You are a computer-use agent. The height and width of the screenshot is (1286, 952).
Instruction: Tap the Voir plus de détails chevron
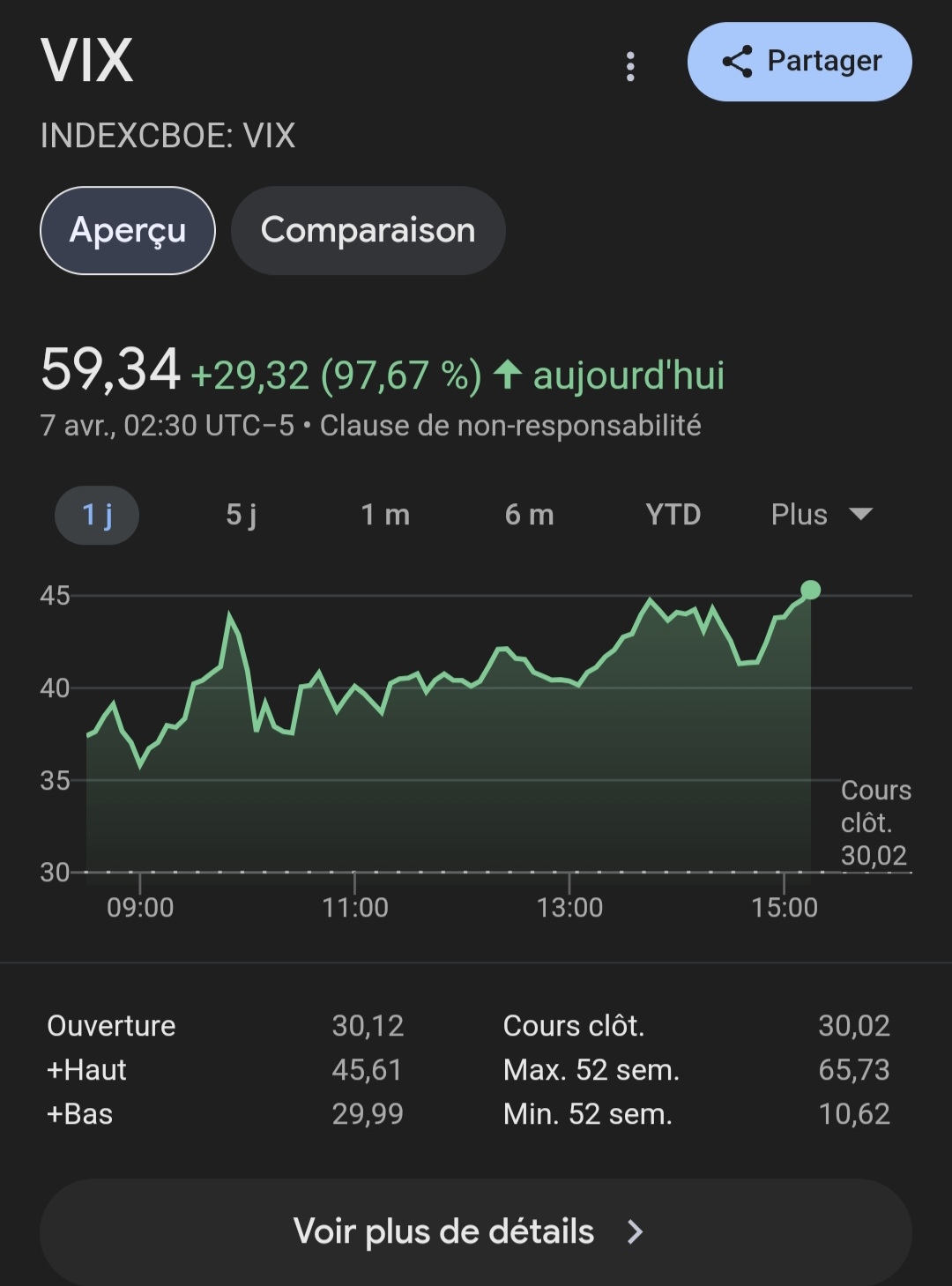point(635,1231)
